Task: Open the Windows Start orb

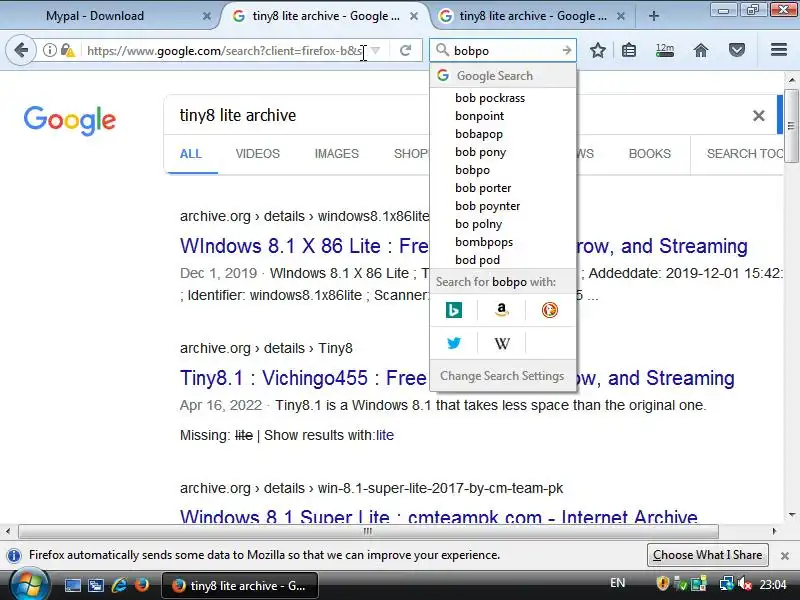Action: 29,585
